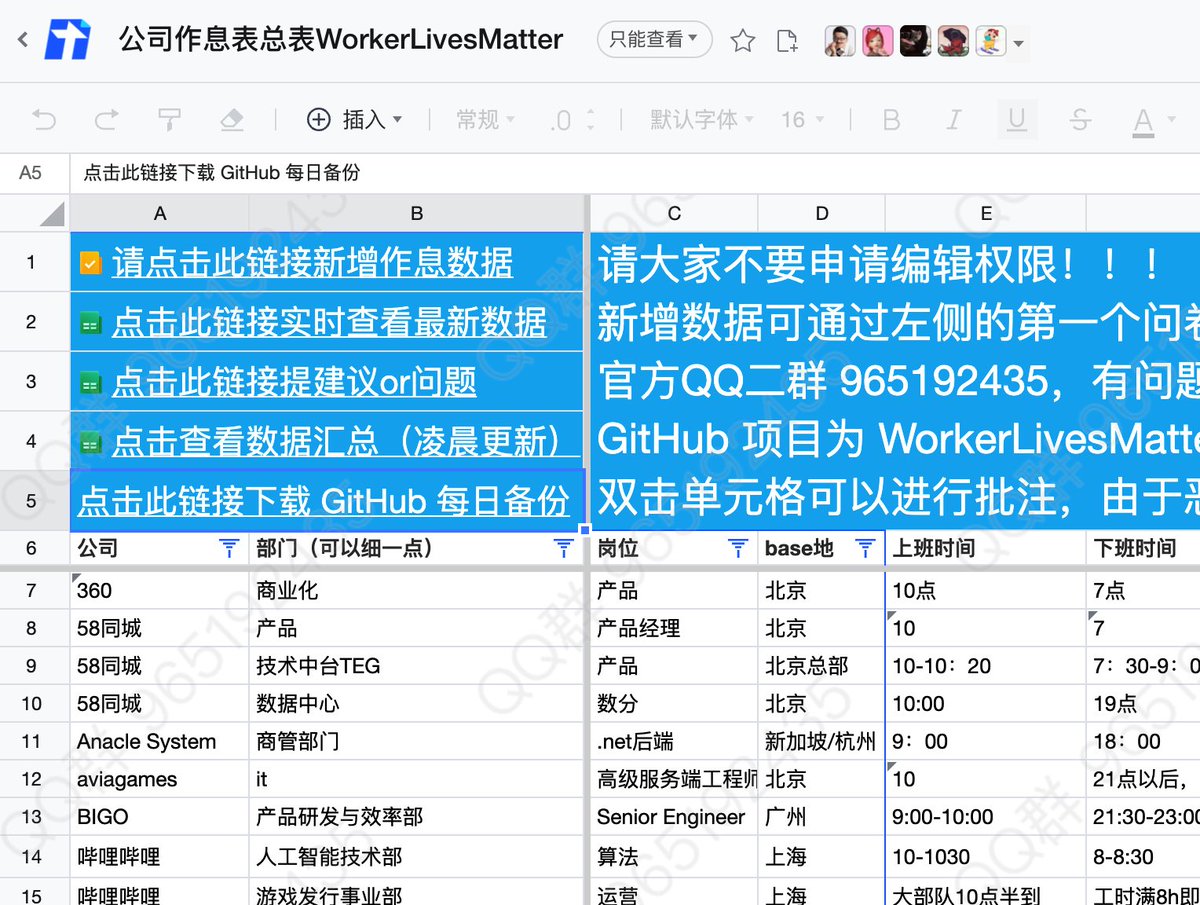Select row 11 header
1200x905 pixels.
32,741
